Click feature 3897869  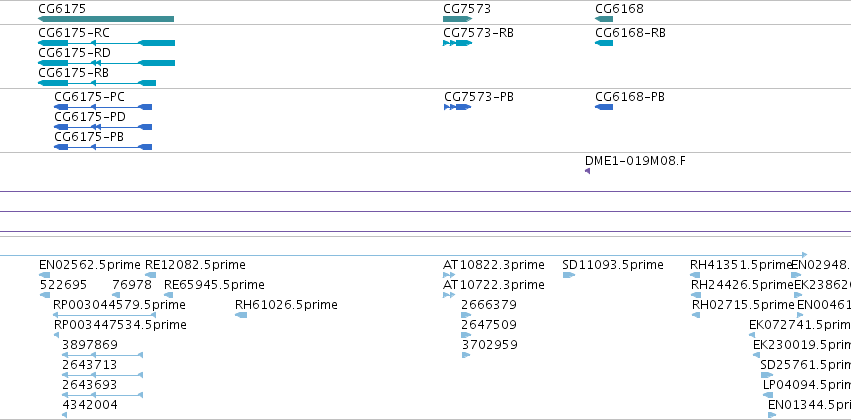pos(90,345)
